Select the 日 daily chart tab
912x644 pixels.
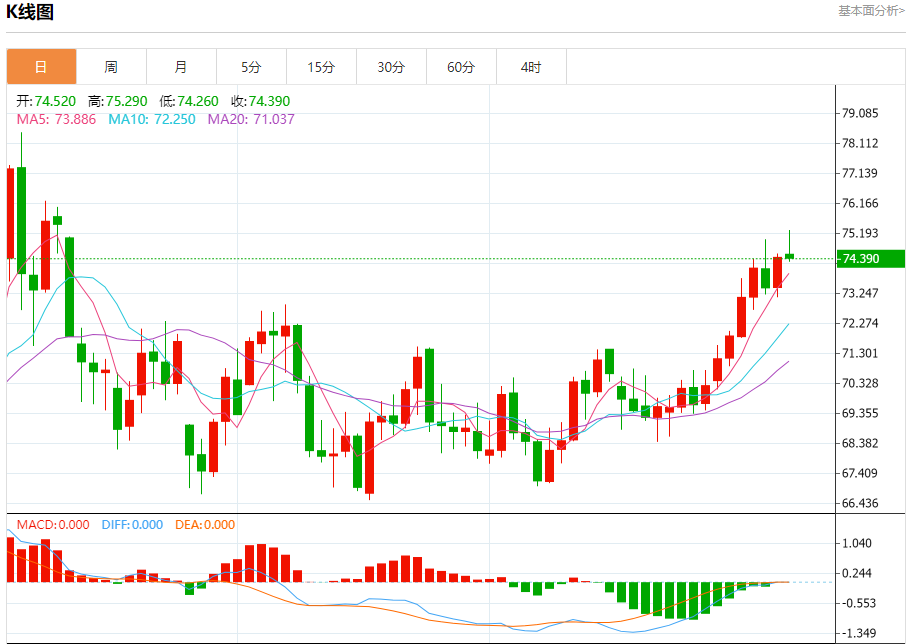pos(41,67)
